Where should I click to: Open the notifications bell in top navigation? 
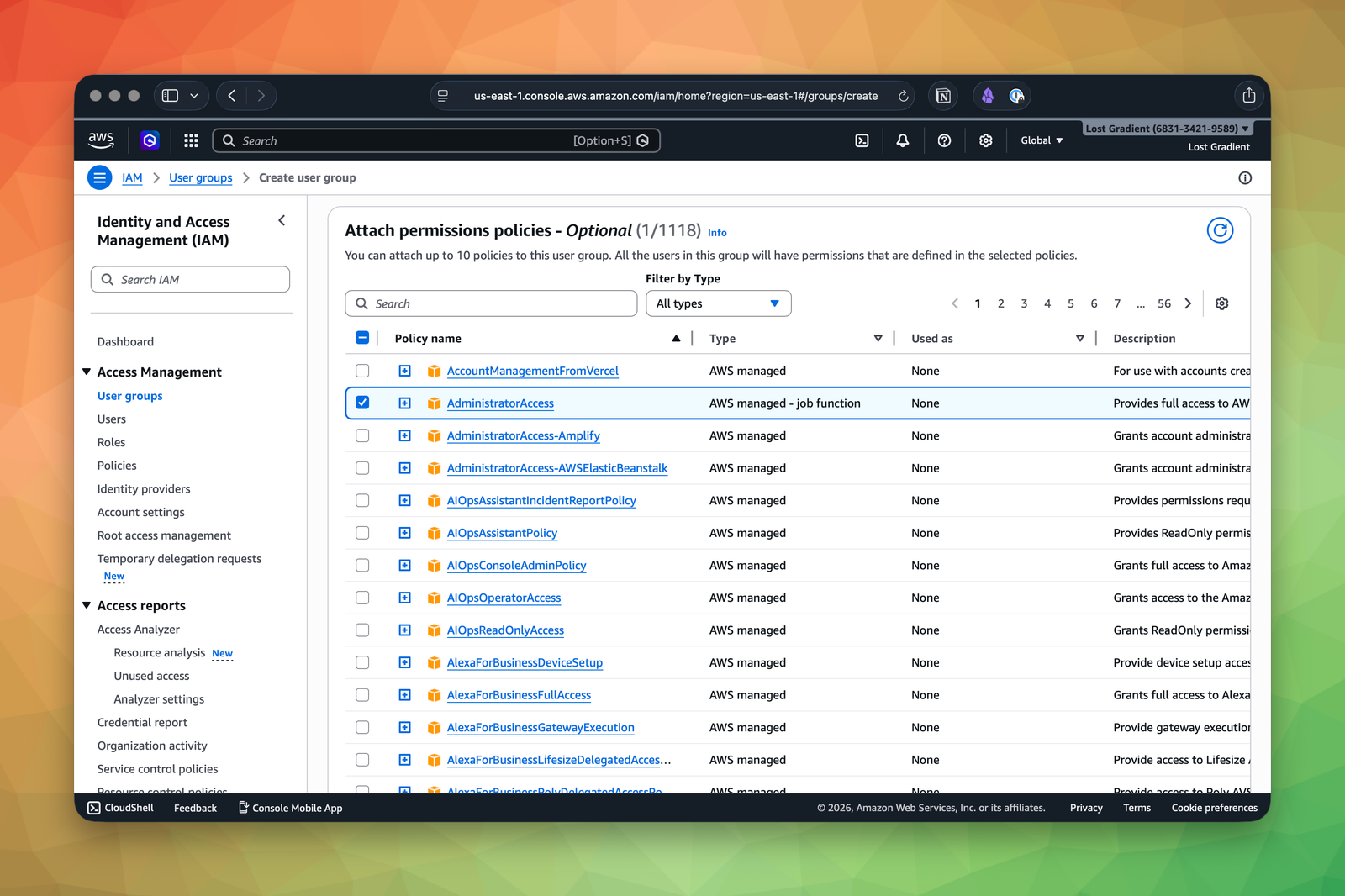click(x=902, y=140)
